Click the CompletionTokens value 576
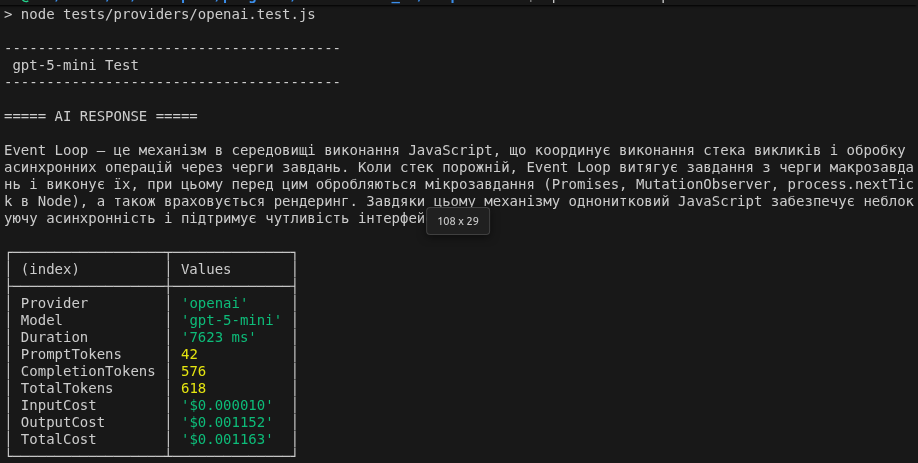This screenshot has height=463, width=918. click(193, 371)
